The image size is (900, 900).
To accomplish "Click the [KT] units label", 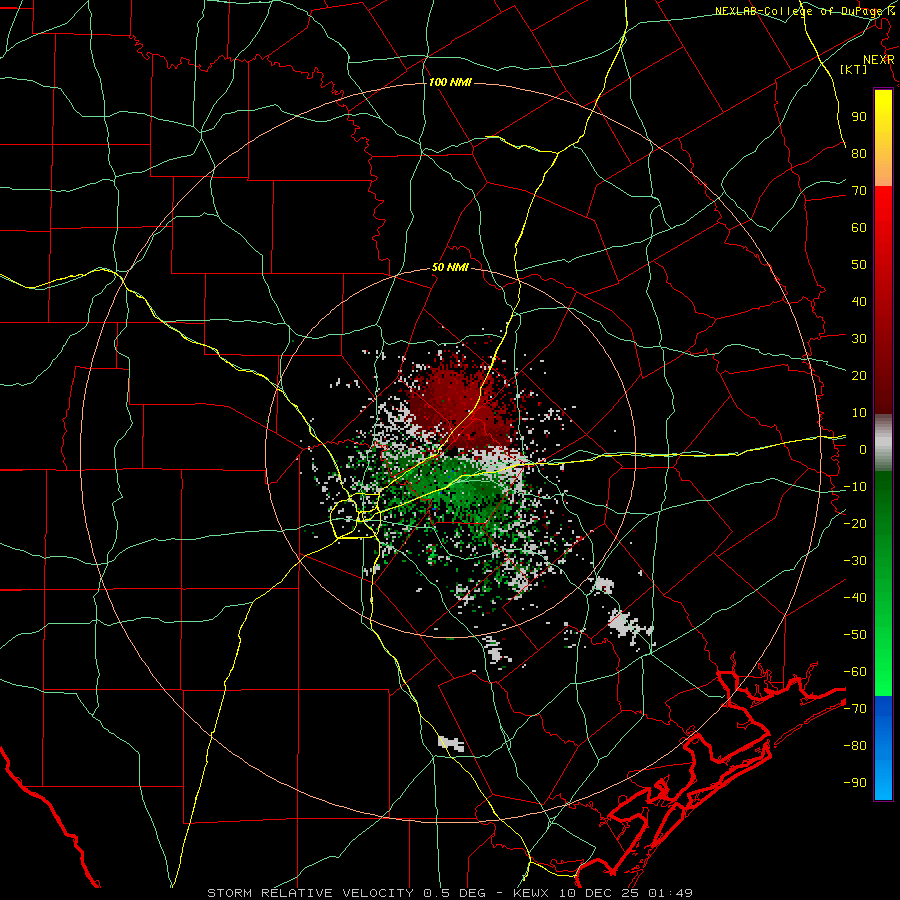I will tap(854, 69).
